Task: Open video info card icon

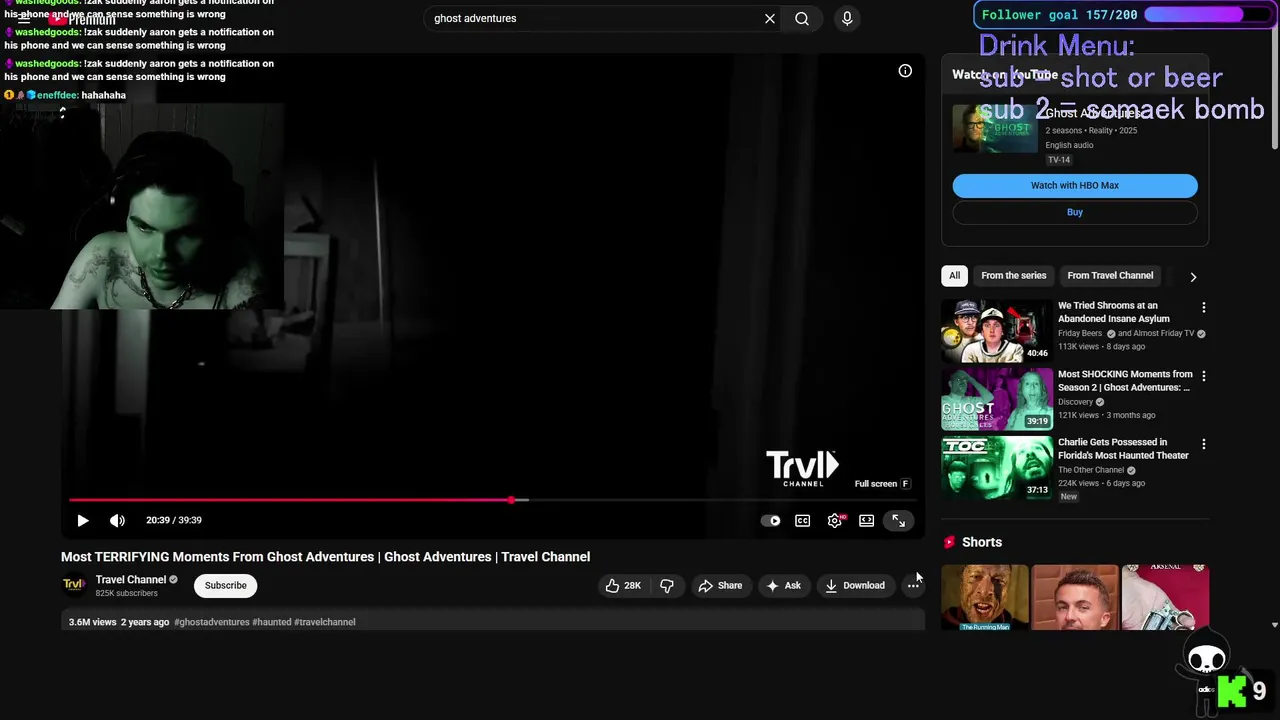Action: click(905, 71)
